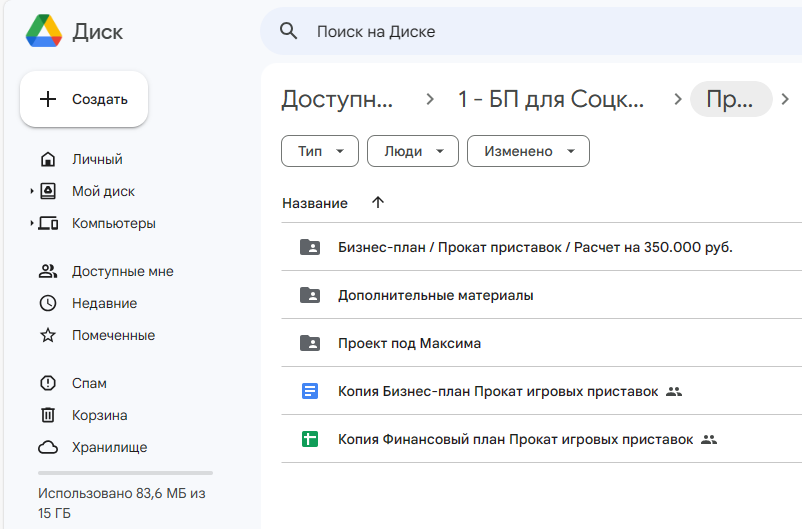Click shared folder icon of Проект под Максима
This screenshot has height=529, width=802.
pos(310,343)
